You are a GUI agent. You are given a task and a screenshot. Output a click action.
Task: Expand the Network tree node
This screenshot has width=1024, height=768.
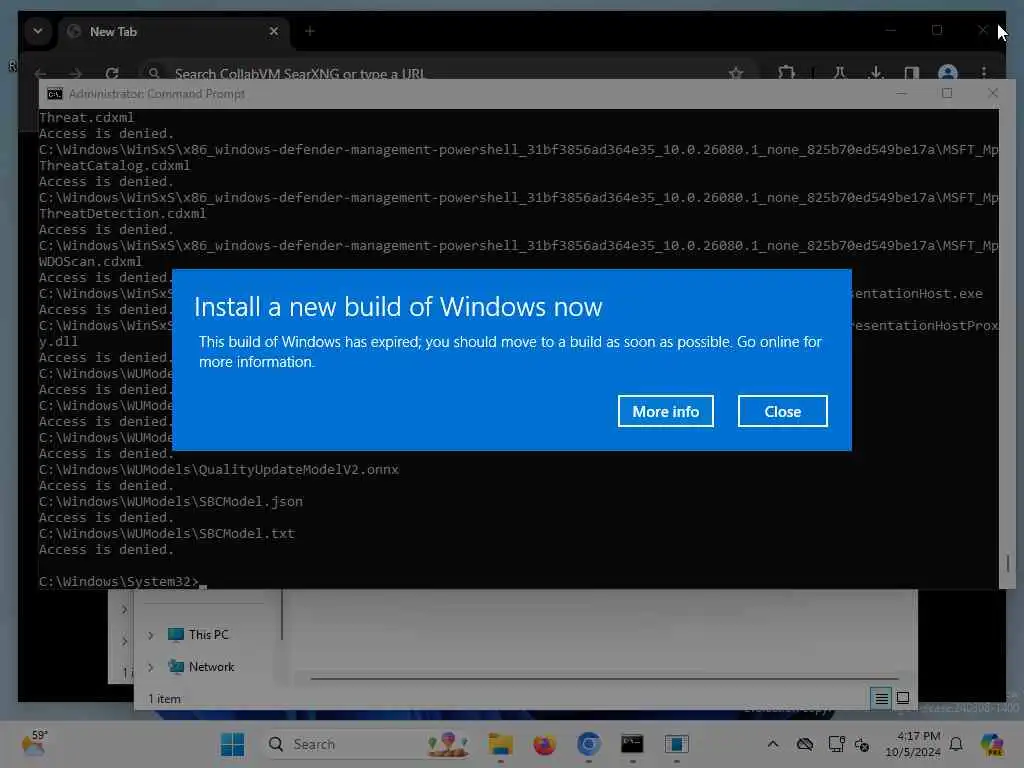click(151, 667)
